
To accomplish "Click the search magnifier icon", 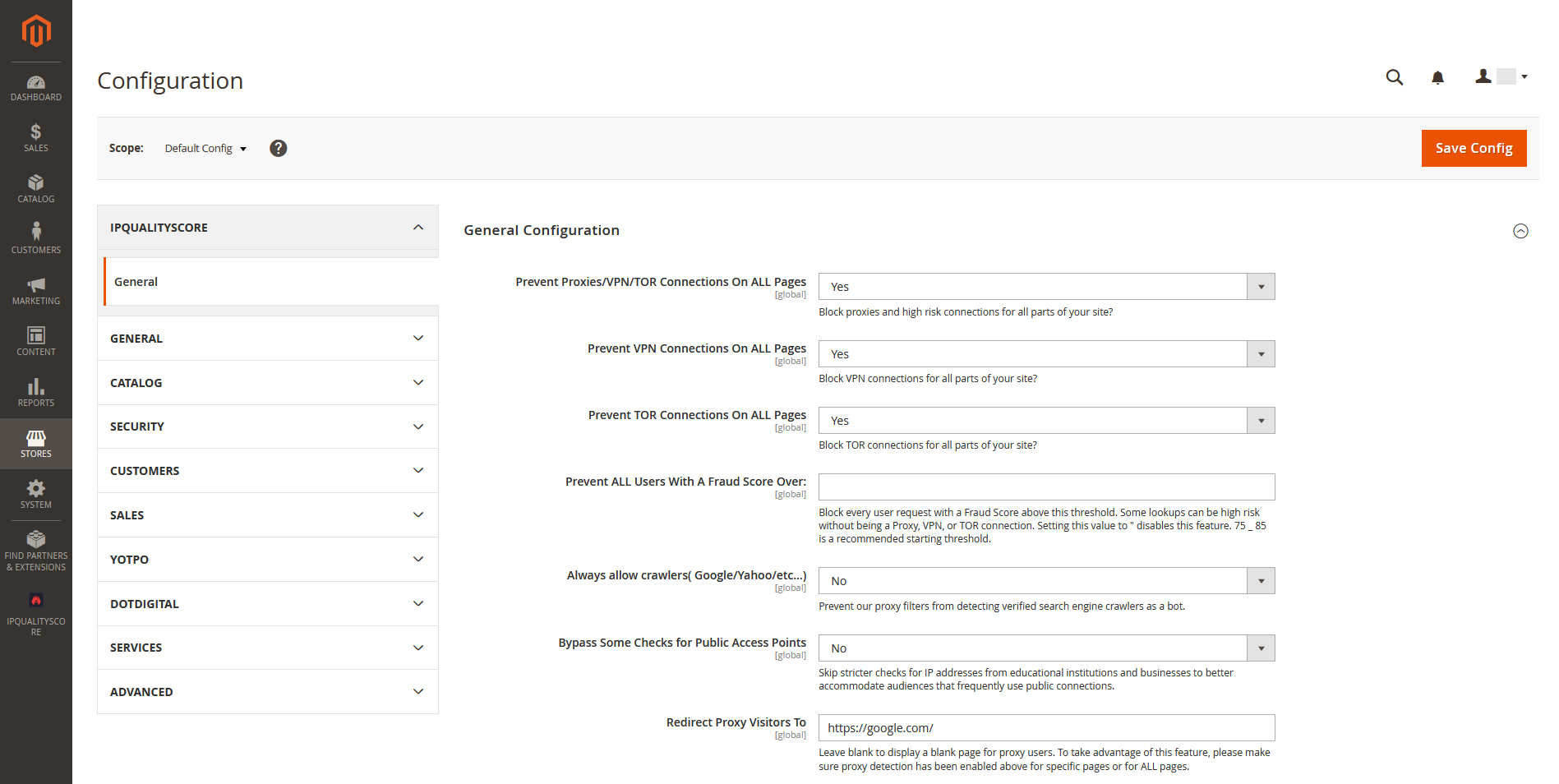I will [x=1395, y=77].
